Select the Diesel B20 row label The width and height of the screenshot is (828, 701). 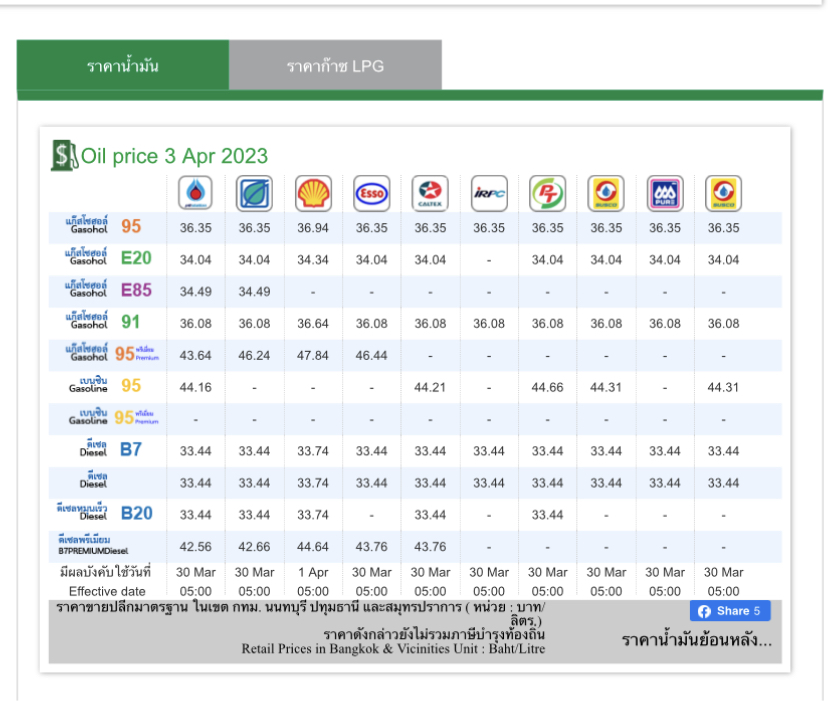tap(105, 512)
